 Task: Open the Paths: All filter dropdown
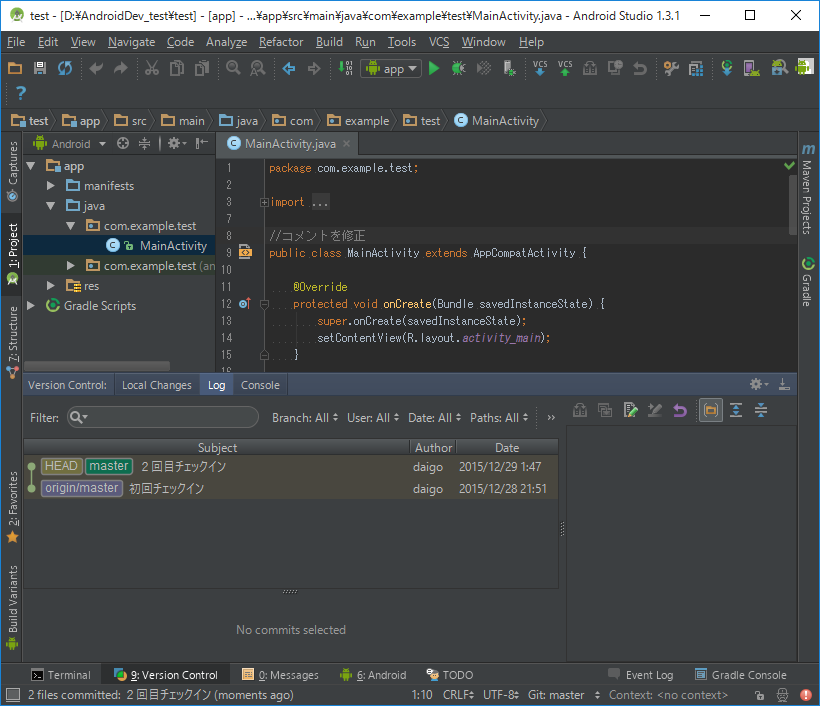[499, 418]
